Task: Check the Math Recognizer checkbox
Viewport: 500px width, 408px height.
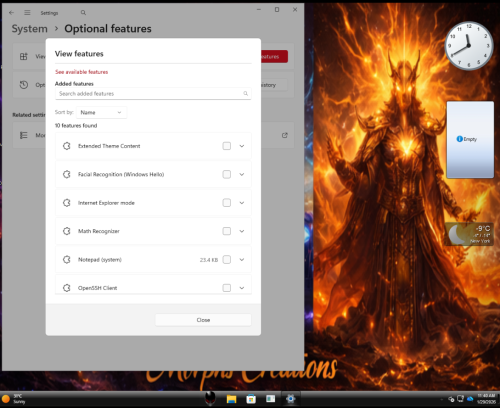Action: point(227,231)
